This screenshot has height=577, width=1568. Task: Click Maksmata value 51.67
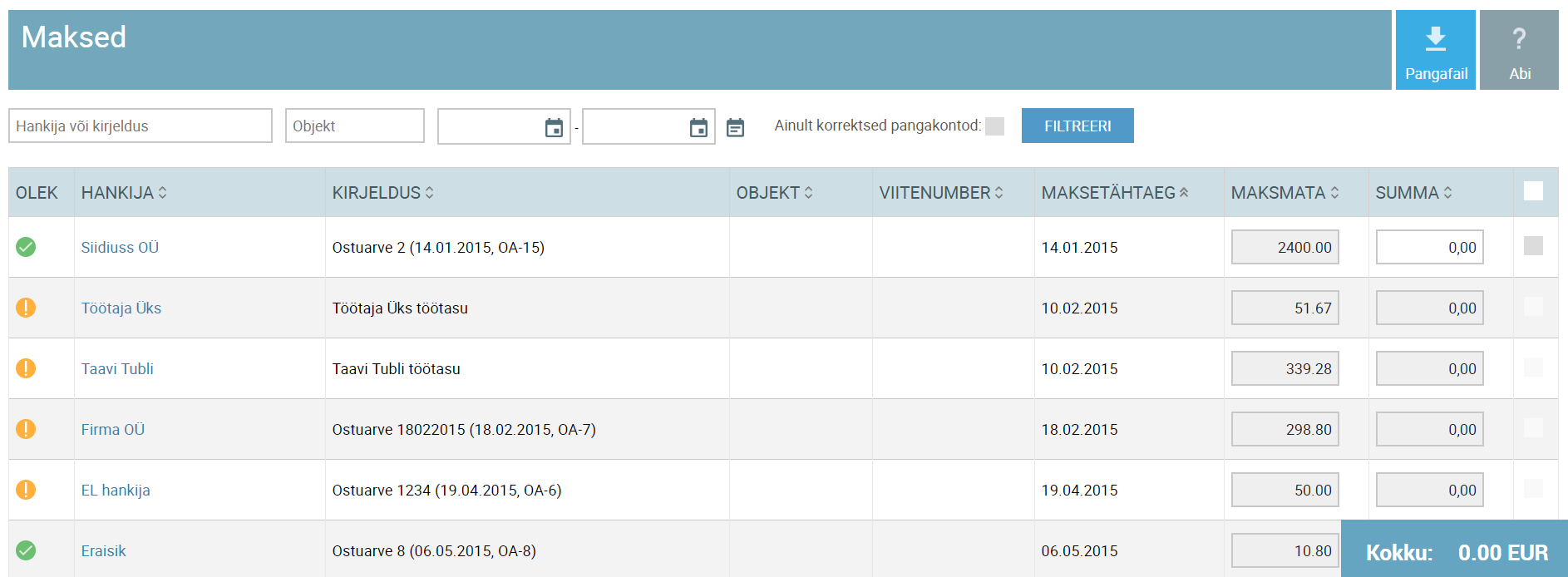pos(1285,308)
